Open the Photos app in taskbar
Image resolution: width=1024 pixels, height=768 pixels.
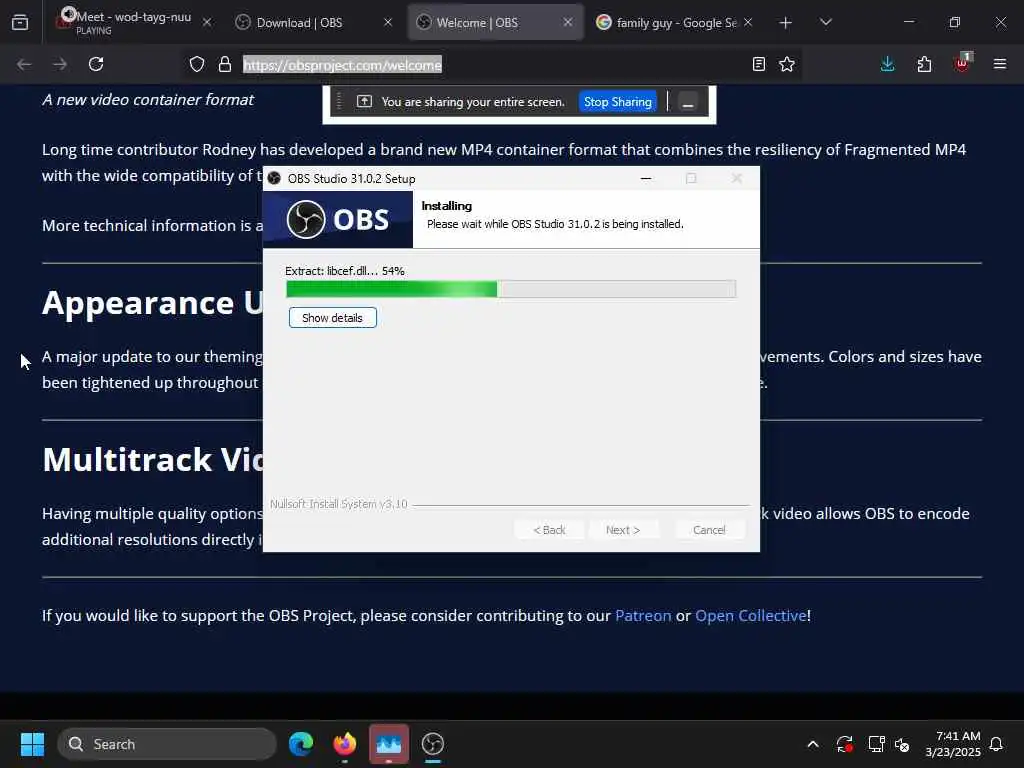(x=389, y=744)
